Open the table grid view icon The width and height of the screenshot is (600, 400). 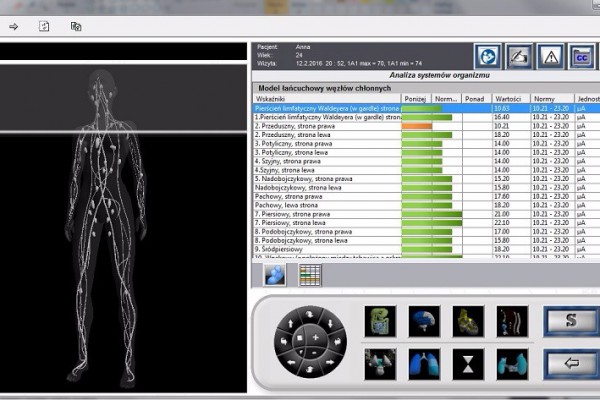tap(310, 275)
